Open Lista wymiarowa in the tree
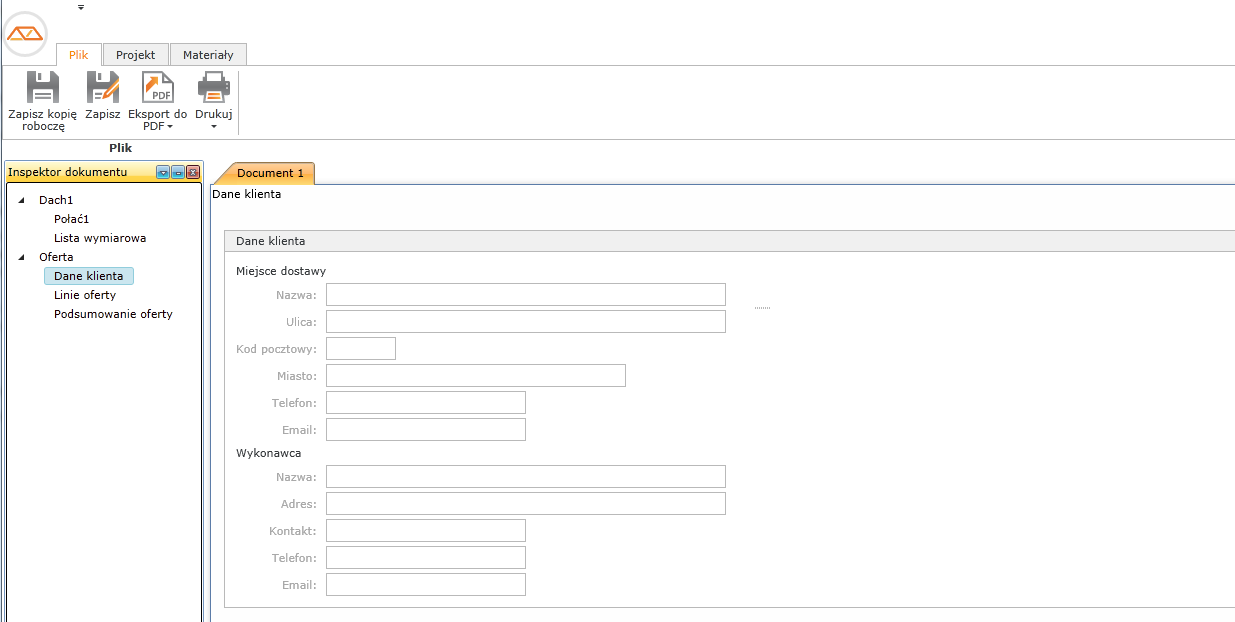This screenshot has height=622, width=1235. [x=100, y=238]
